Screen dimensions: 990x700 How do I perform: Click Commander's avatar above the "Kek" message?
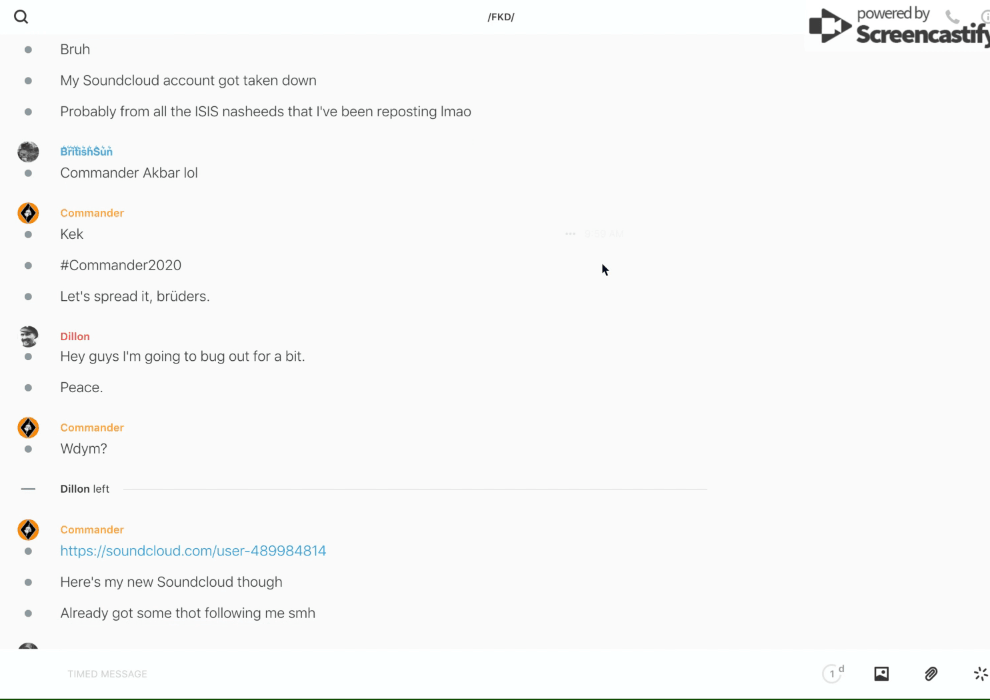coord(28,213)
